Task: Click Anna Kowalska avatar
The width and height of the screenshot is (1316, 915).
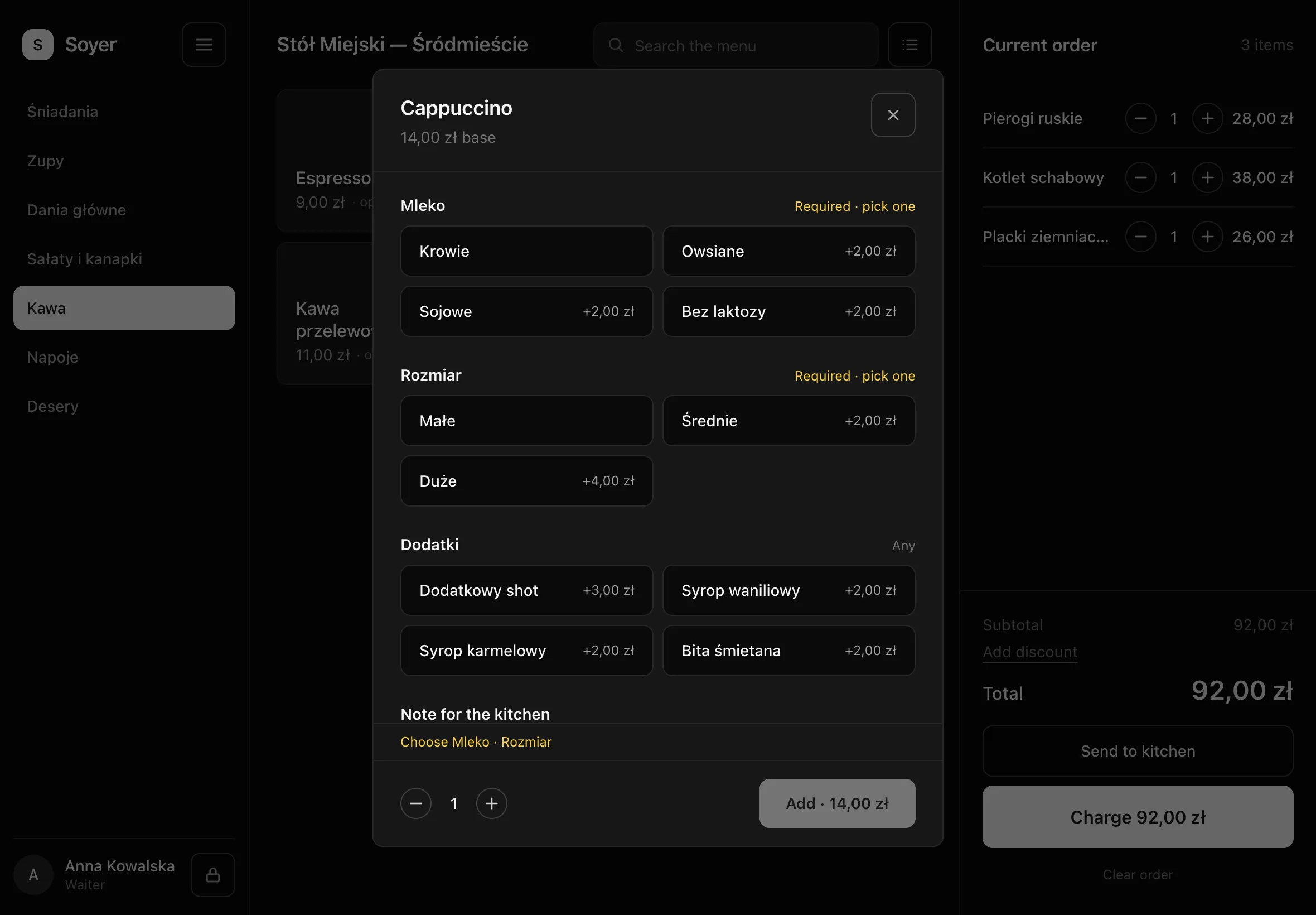Action: [x=33, y=874]
